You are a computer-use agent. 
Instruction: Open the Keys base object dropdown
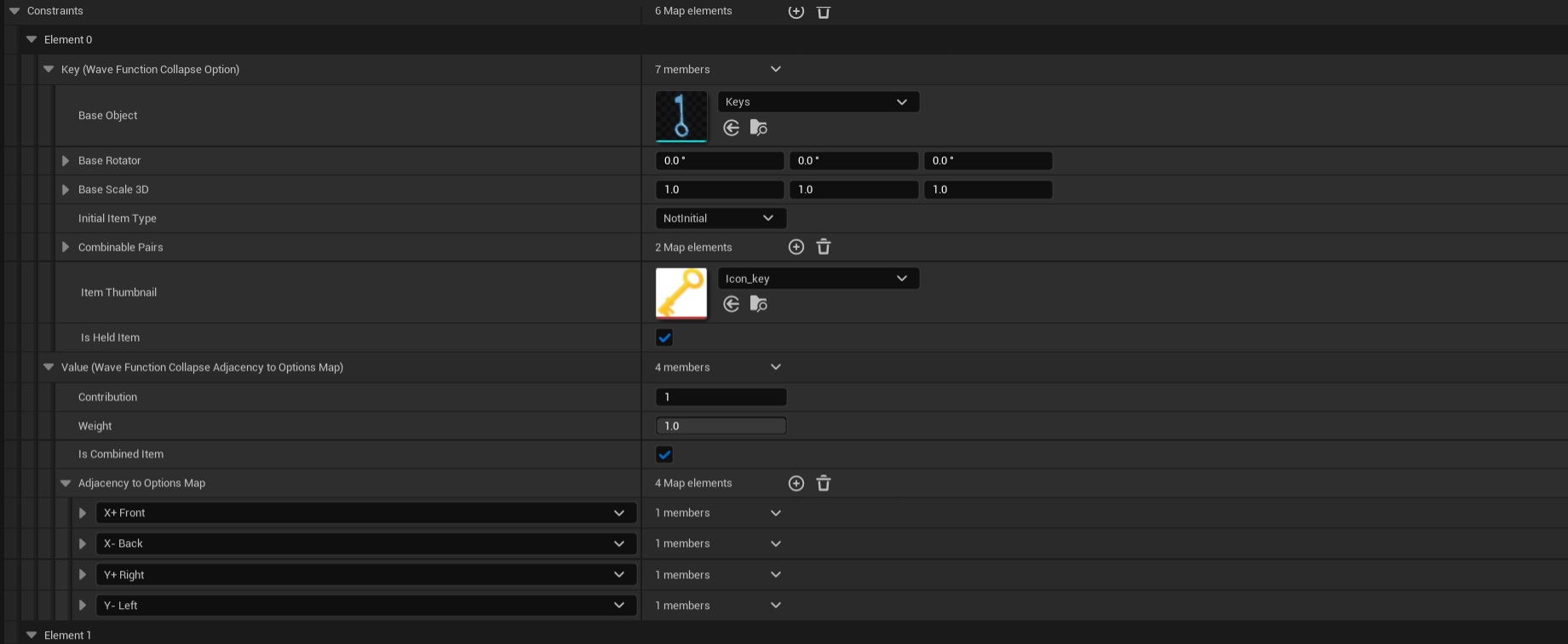coord(818,101)
